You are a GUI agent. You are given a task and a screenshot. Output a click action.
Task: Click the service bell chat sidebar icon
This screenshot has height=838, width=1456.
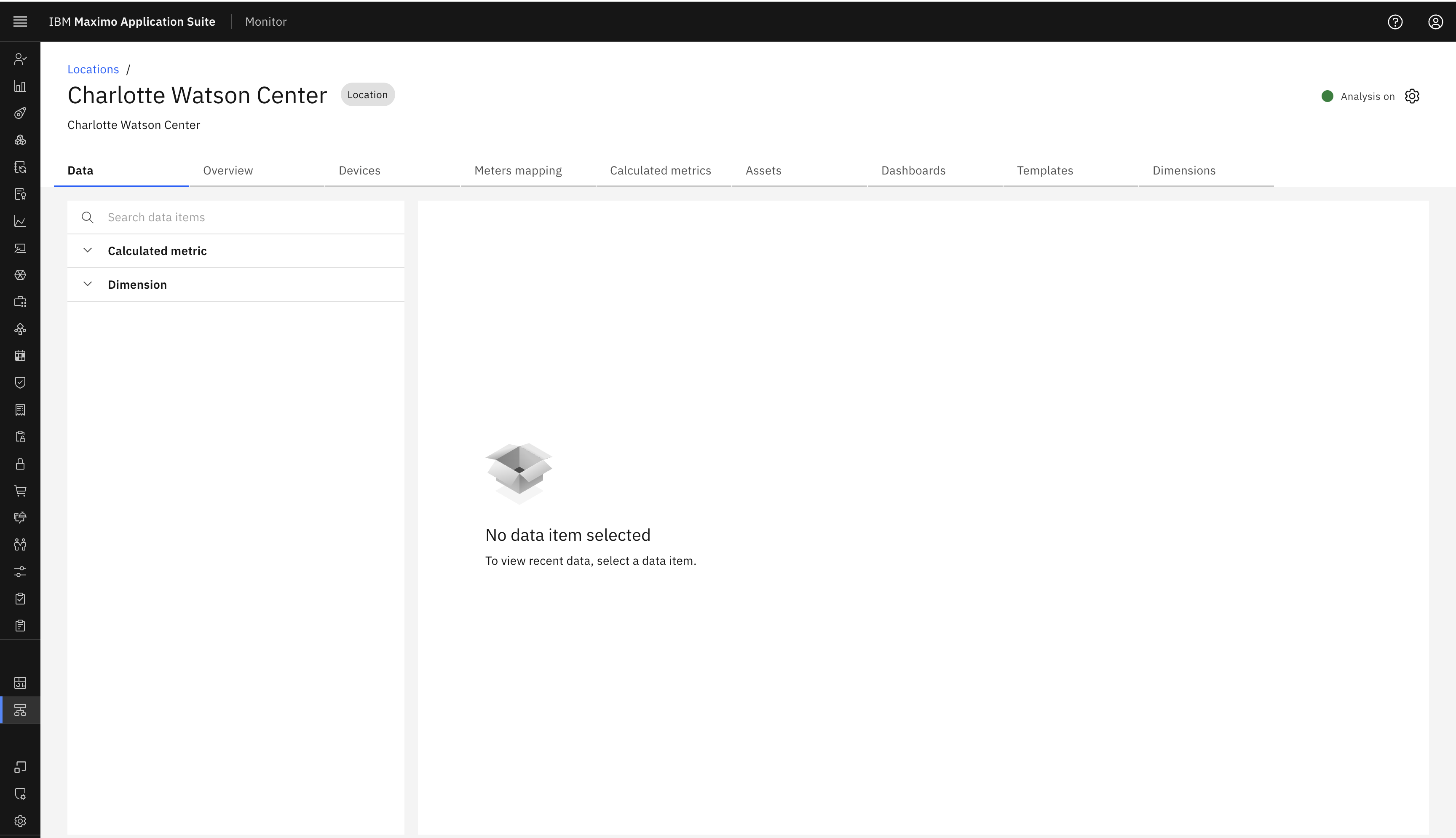point(20,517)
